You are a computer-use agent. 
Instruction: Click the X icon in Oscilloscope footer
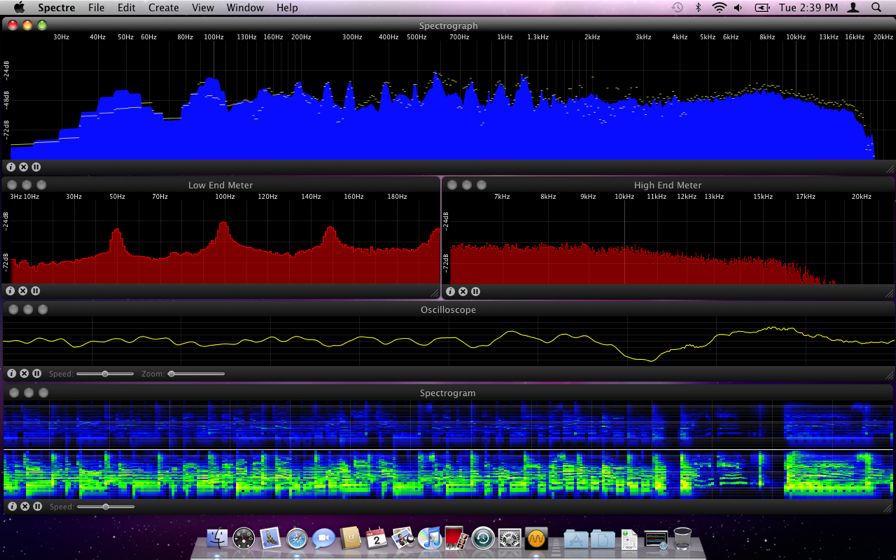coord(24,374)
